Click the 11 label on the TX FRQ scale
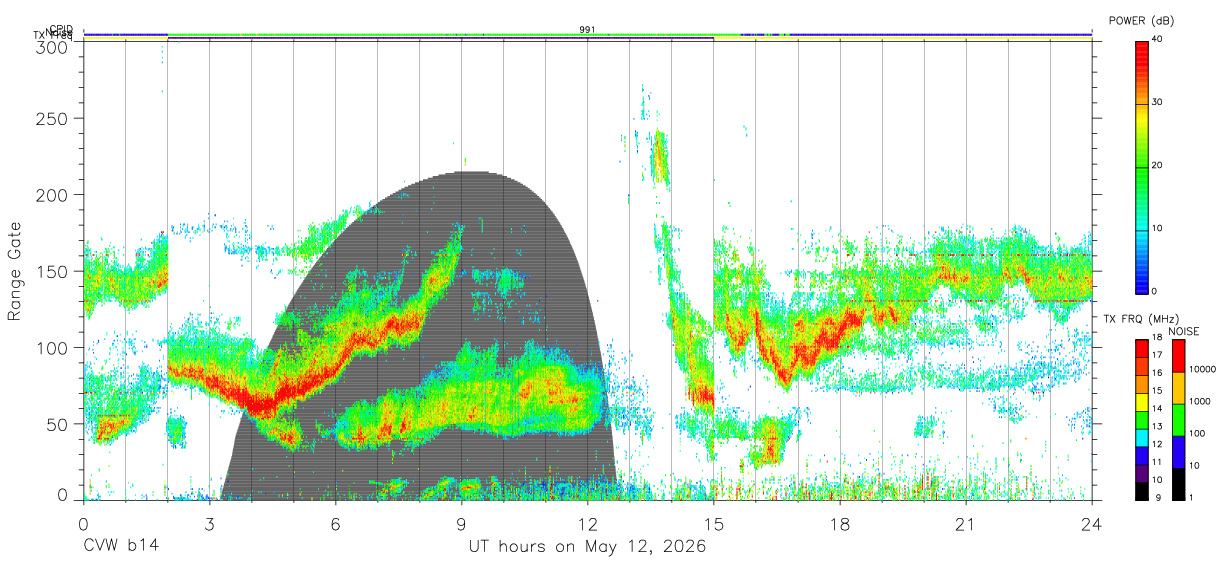 tap(1158, 463)
